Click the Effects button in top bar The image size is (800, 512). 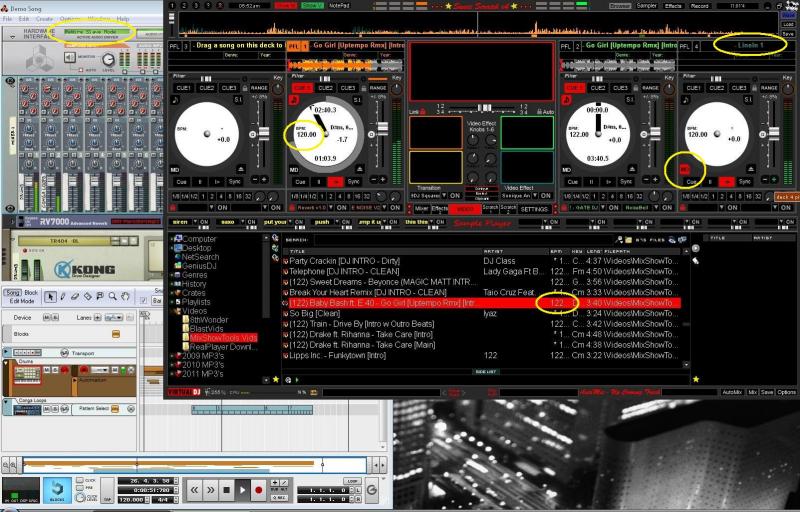pyautogui.click(x=673, y=5)
